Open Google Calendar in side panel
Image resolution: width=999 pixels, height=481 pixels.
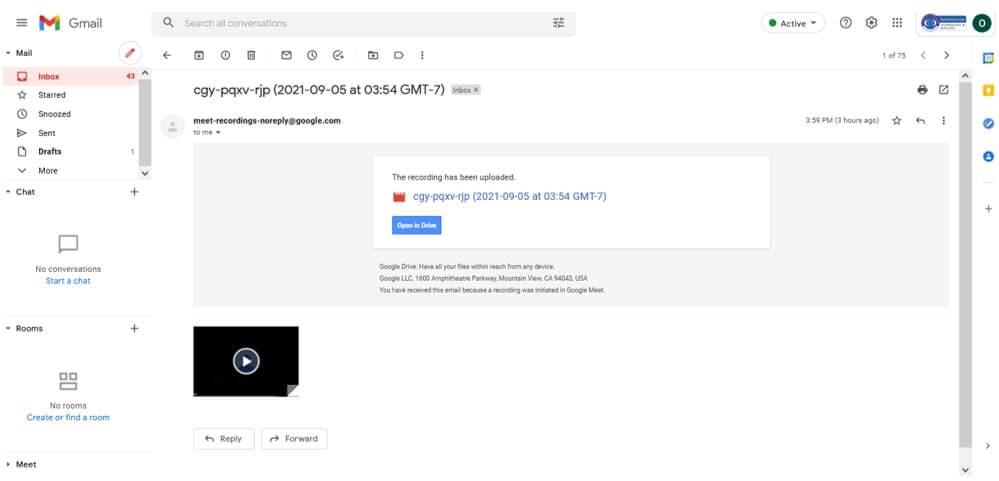[x=988, y=58]
